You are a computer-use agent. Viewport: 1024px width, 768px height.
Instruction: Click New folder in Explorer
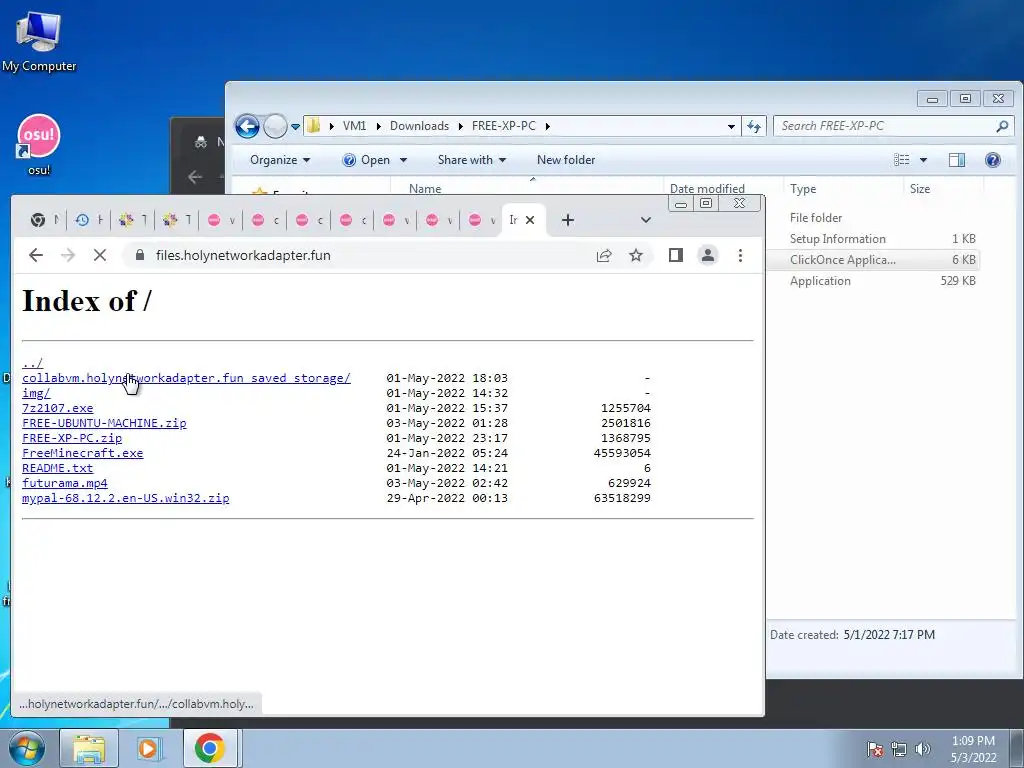[x=566, y=160]
